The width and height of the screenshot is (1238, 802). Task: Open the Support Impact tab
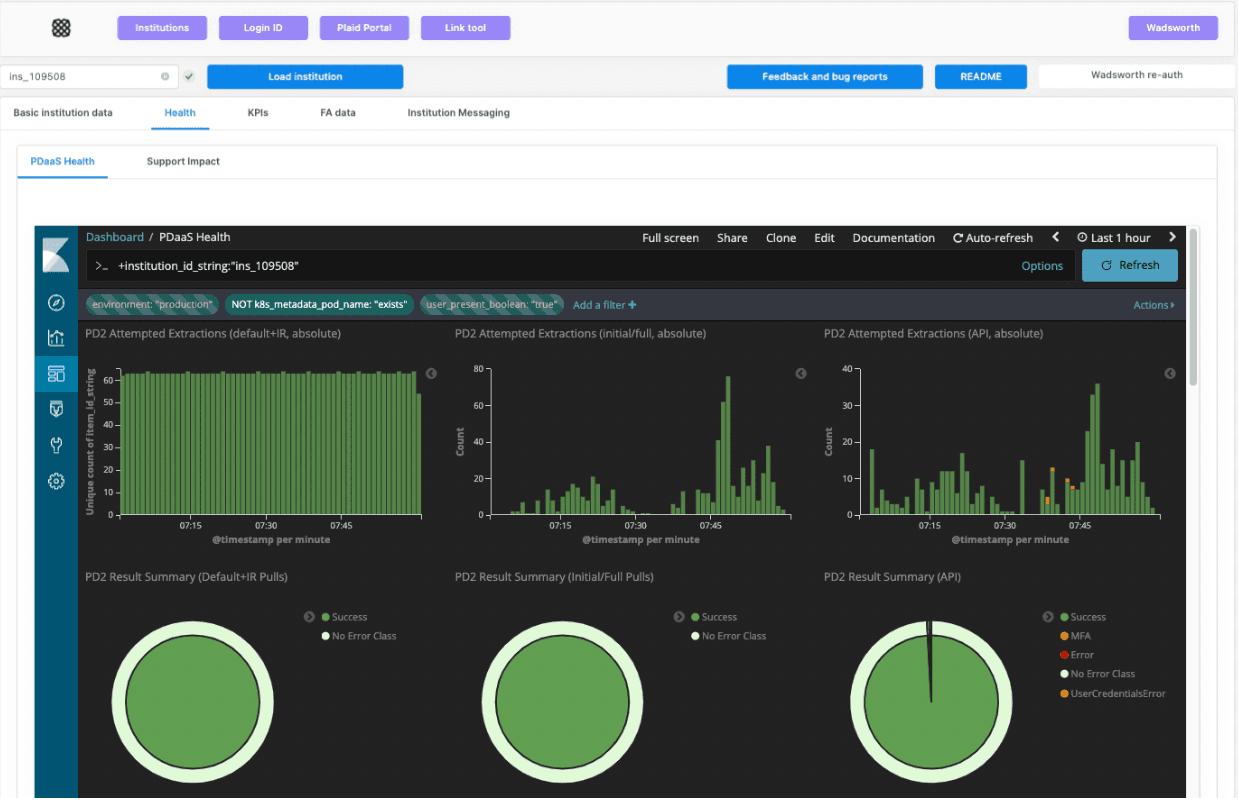click(x=183, y=161)
